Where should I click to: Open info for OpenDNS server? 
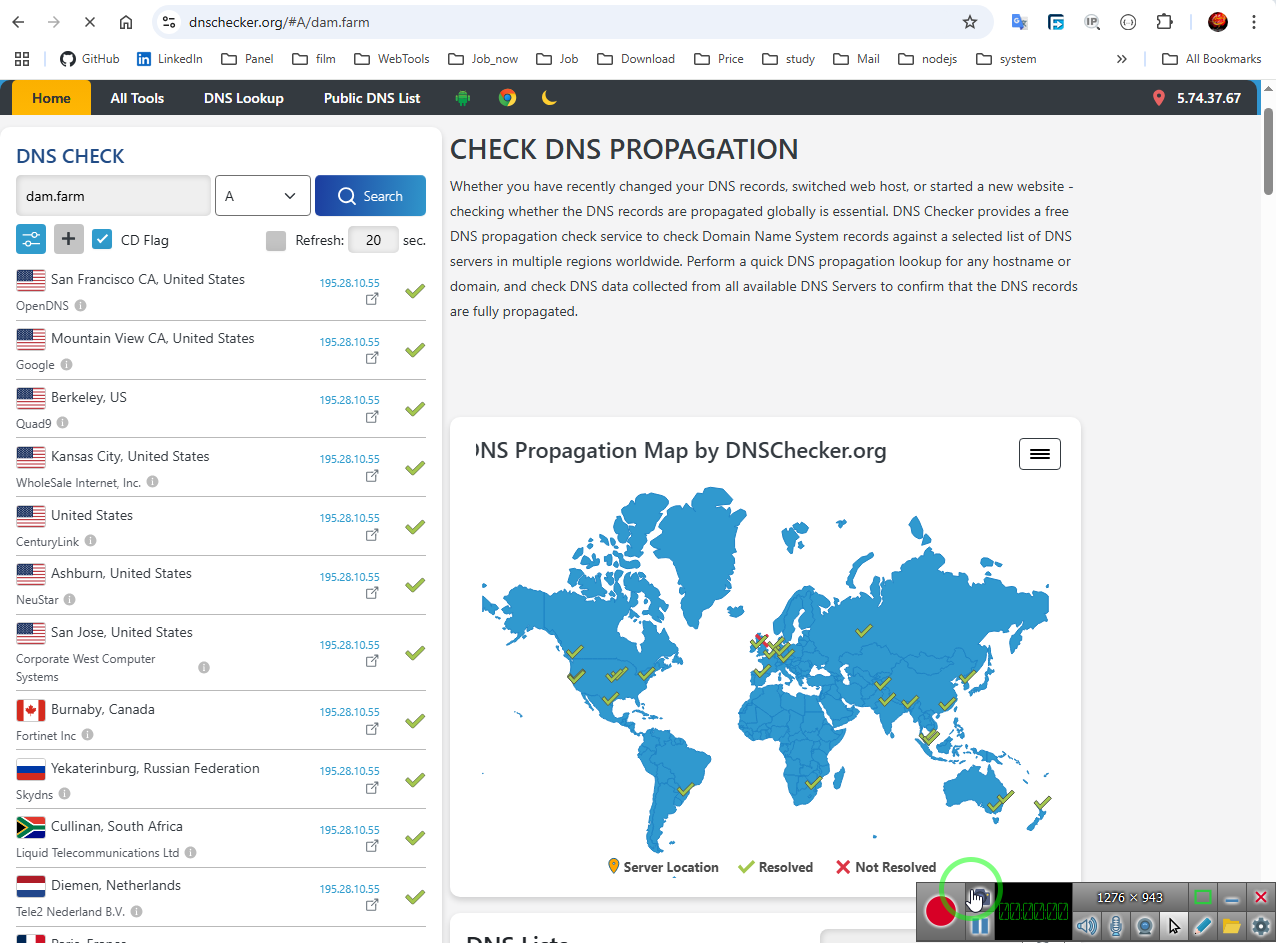81,306
